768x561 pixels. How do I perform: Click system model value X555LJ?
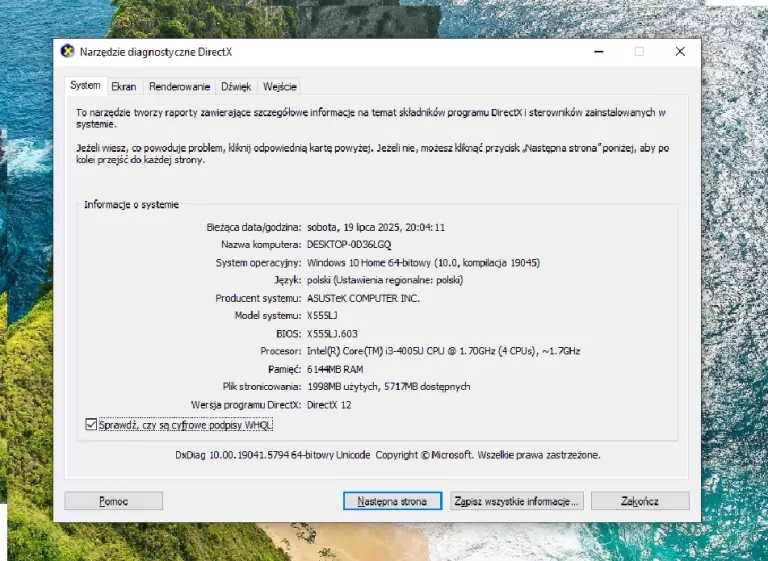(x=322, y=316)
